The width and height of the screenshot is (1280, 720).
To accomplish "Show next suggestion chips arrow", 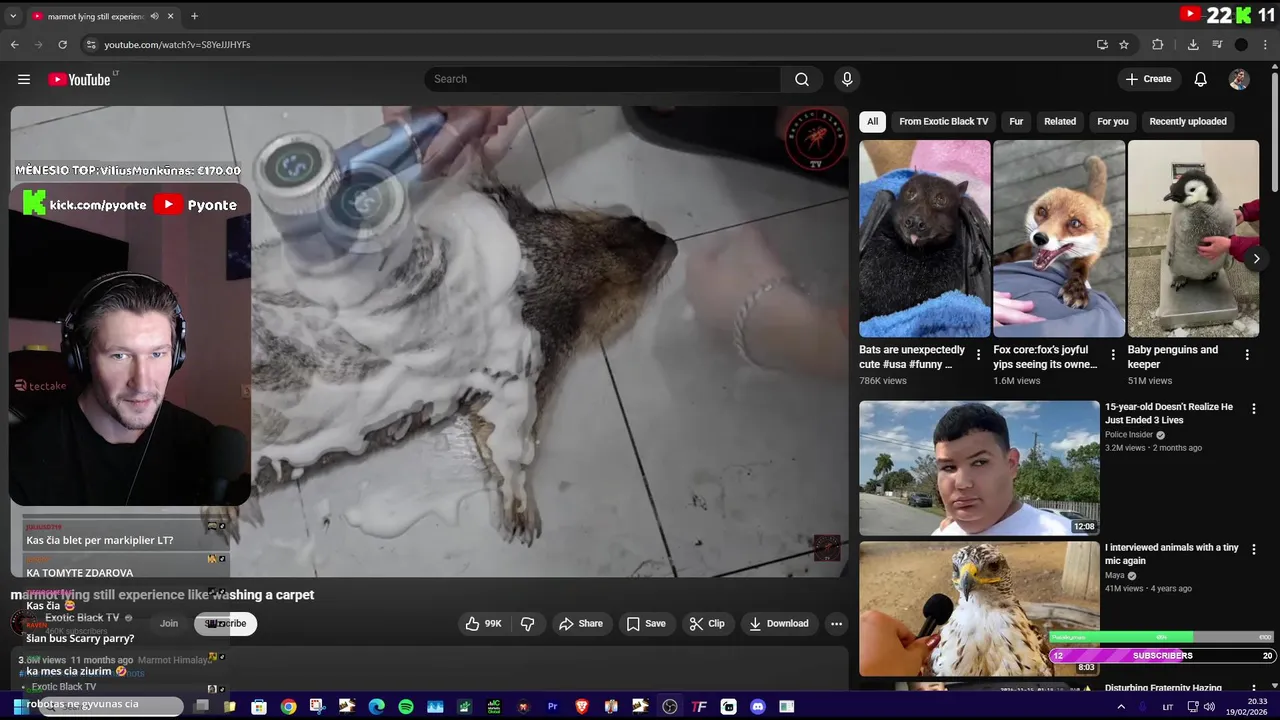I will (x=1256, y=259).
